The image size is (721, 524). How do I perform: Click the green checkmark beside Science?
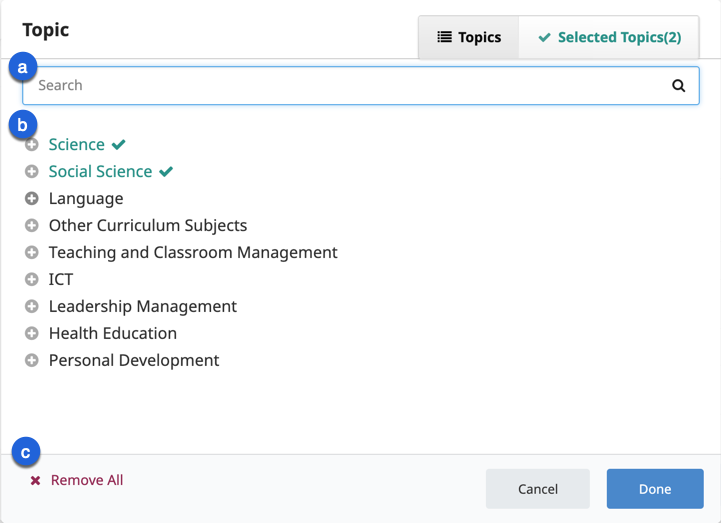point(119,145)
